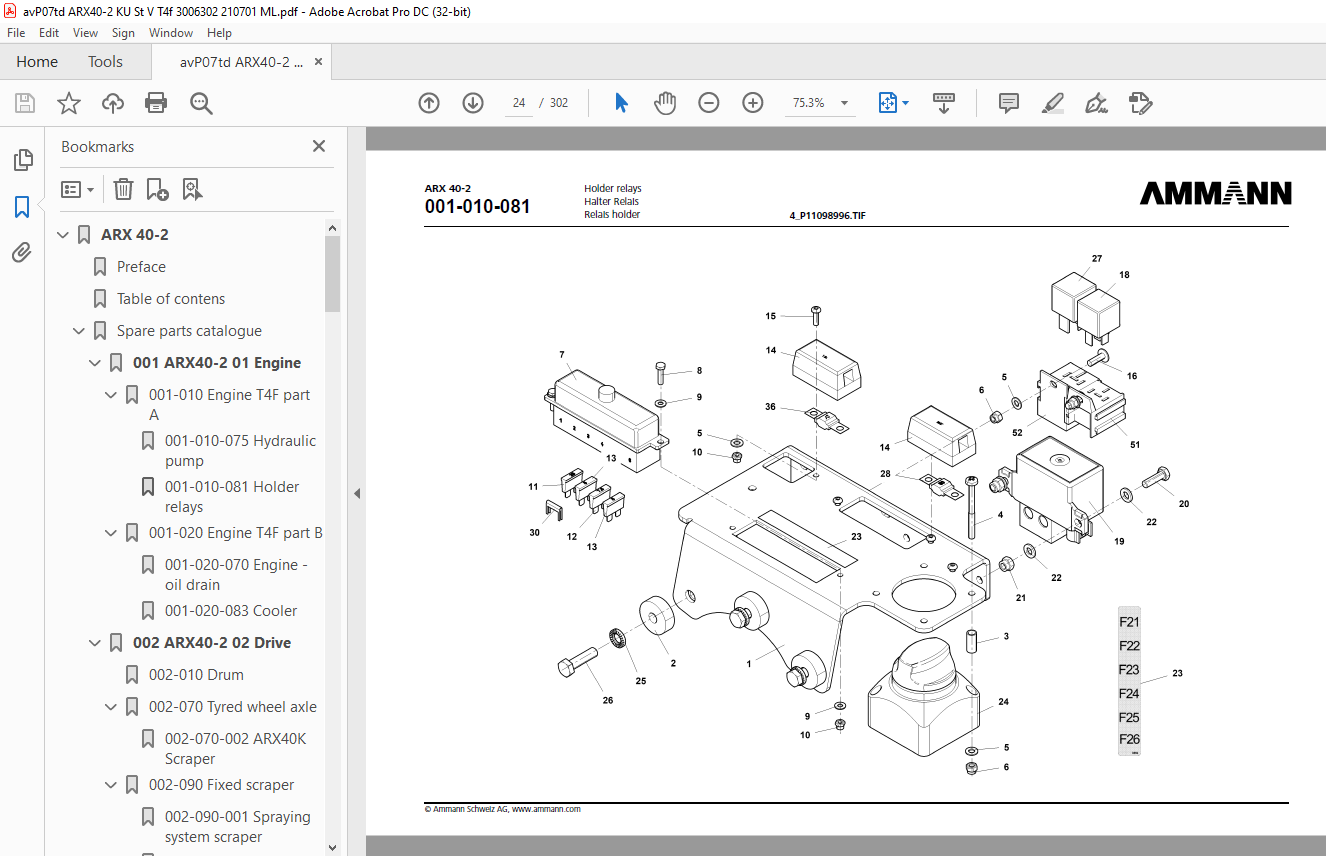This screenshot has height=856, width=1326.
Task: Open the Attachments paperclip panel
Action: pos(22,253)
